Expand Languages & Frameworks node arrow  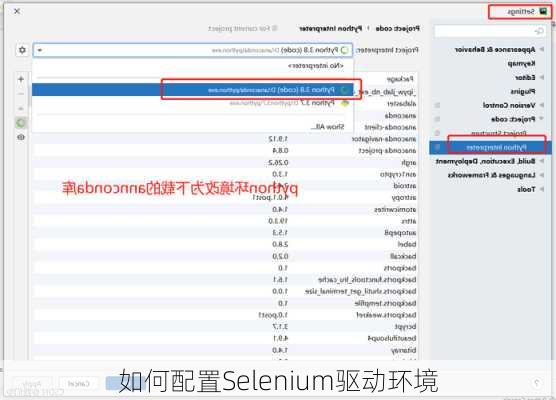(541, 175)
